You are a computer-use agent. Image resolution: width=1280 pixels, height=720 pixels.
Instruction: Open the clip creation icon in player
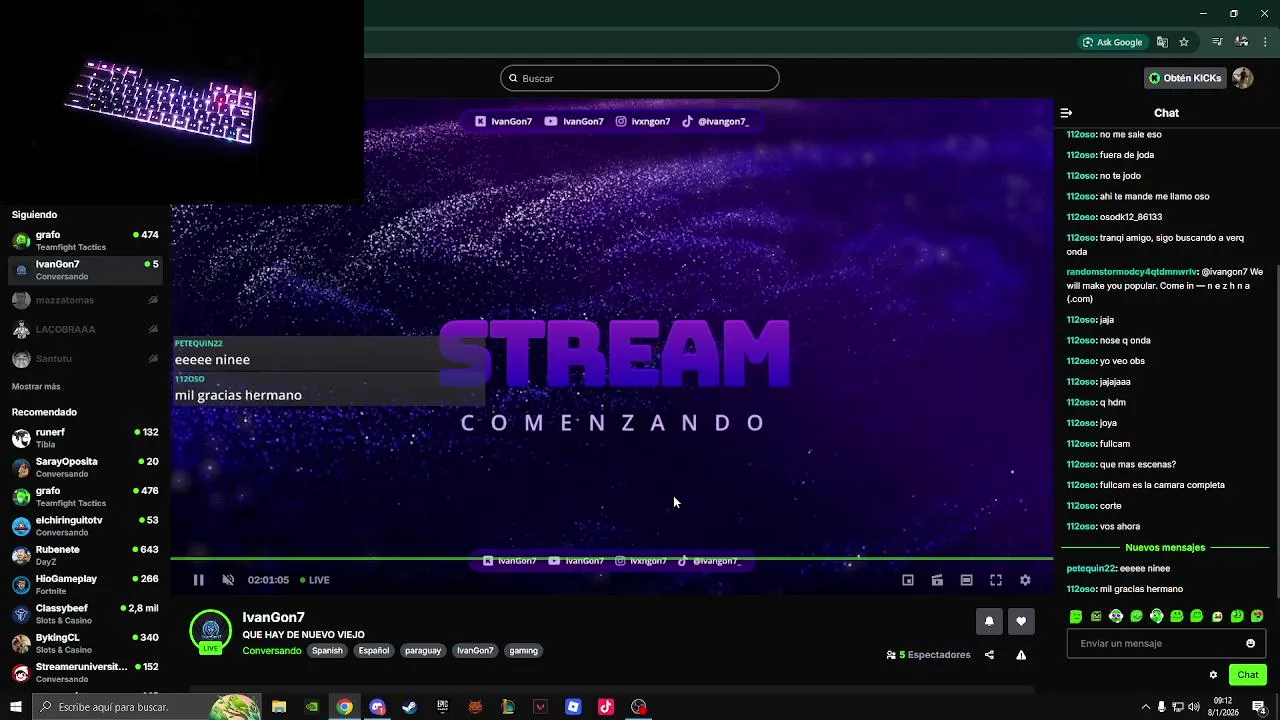click(x=937, y=580)
